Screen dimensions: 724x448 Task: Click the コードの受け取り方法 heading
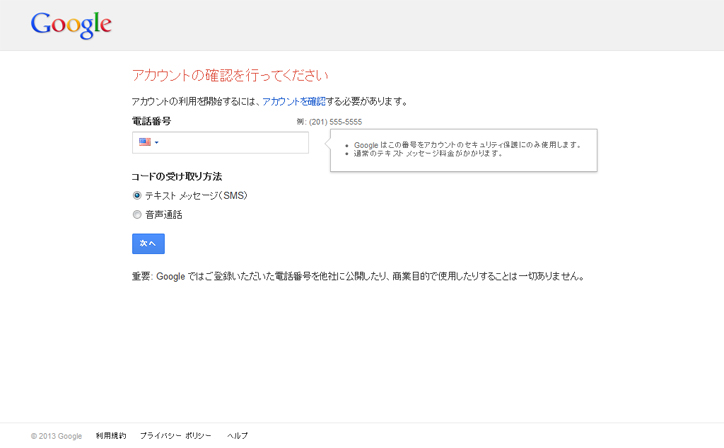point(177,176)
